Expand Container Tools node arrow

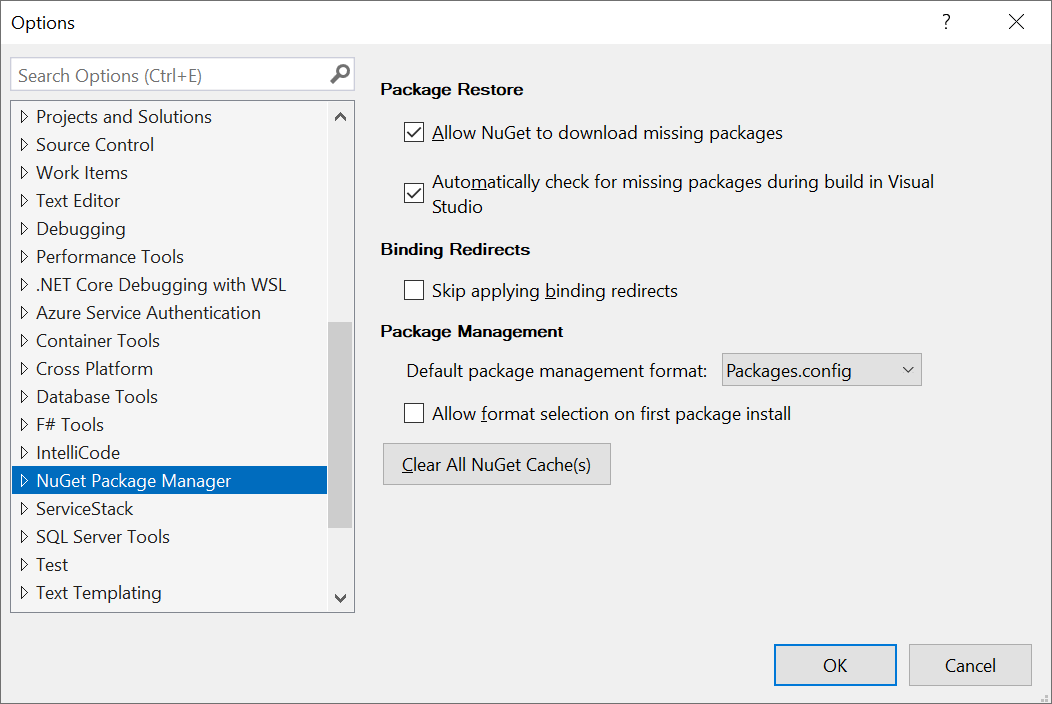point(24,341)
